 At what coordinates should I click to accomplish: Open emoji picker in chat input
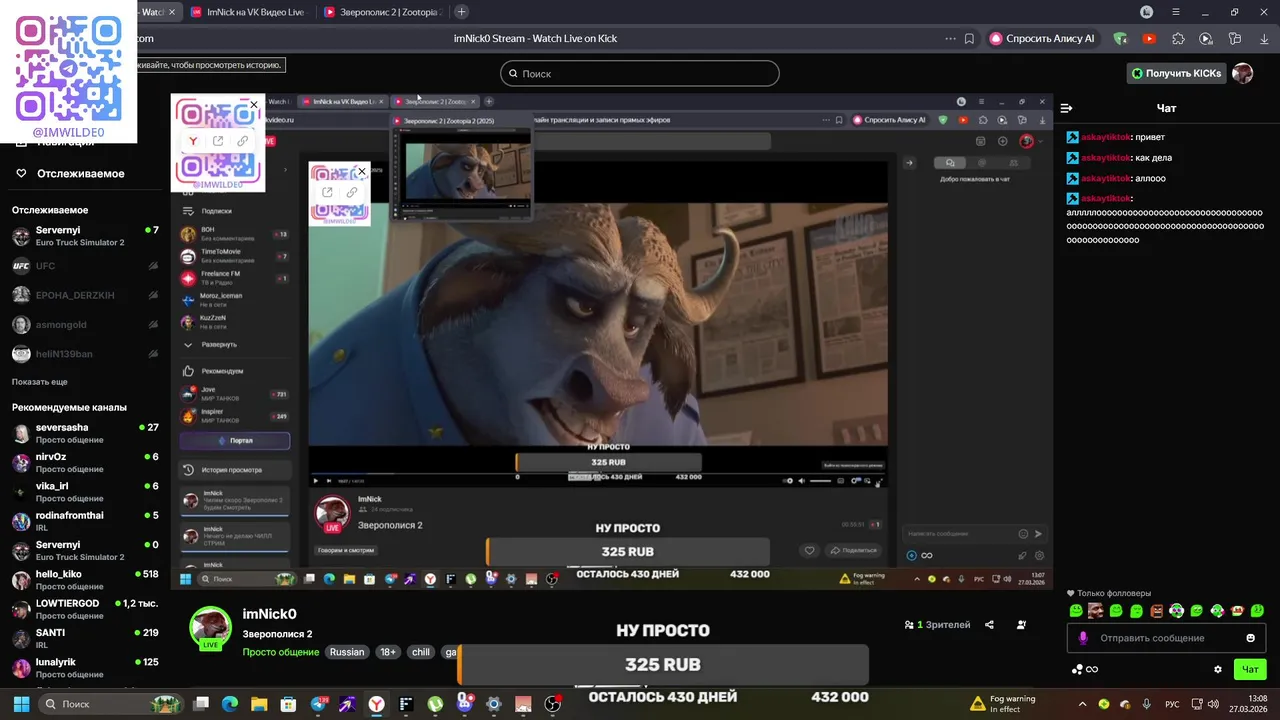coord(1250,638)
